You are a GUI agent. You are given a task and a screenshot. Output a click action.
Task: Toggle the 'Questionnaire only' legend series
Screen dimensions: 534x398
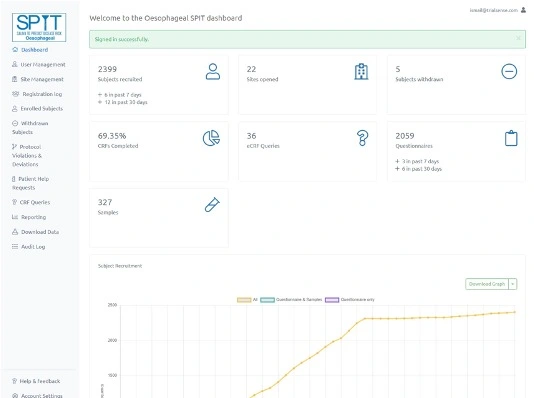click(x=350, y=300)
